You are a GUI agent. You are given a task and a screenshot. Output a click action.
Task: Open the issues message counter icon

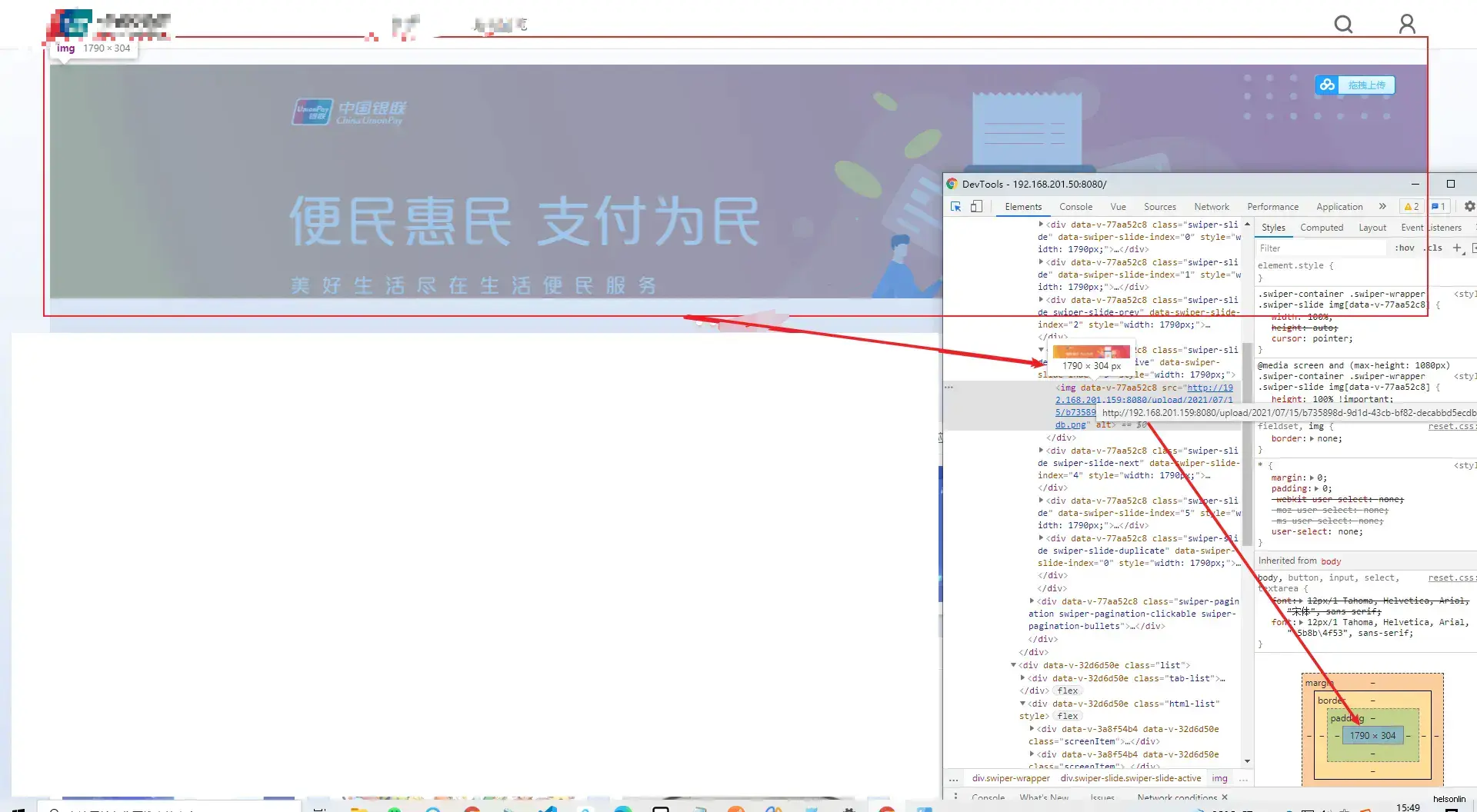click(x=1439, y=206)
